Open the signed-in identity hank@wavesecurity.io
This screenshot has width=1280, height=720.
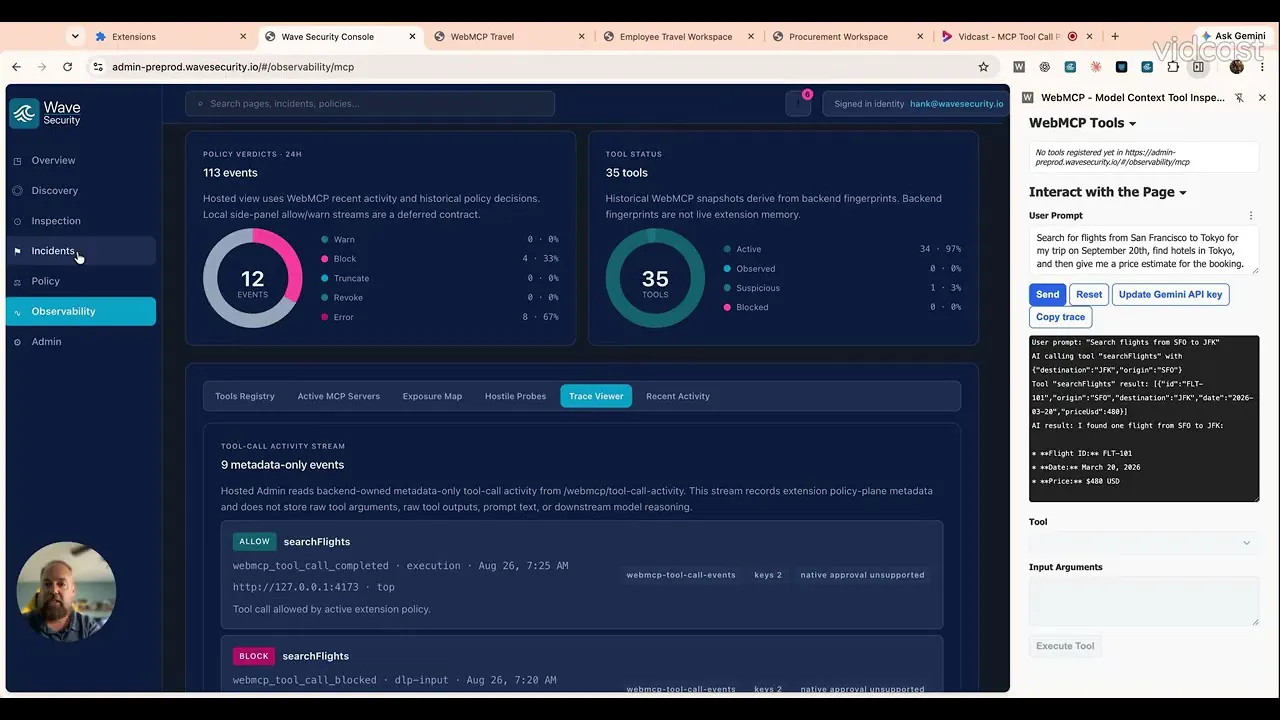tap(915, 103)
